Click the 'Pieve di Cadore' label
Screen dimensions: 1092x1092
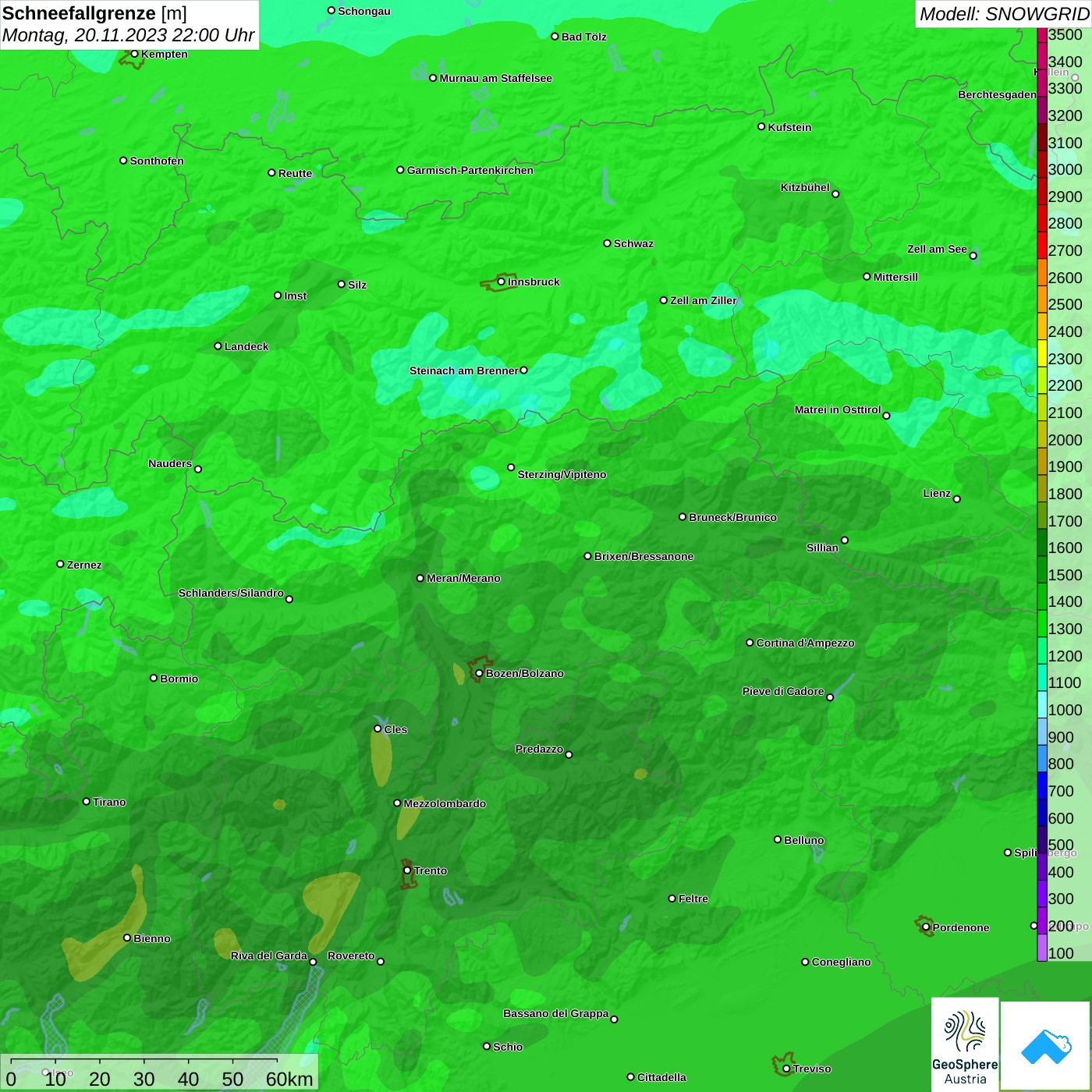click(783, 691)
